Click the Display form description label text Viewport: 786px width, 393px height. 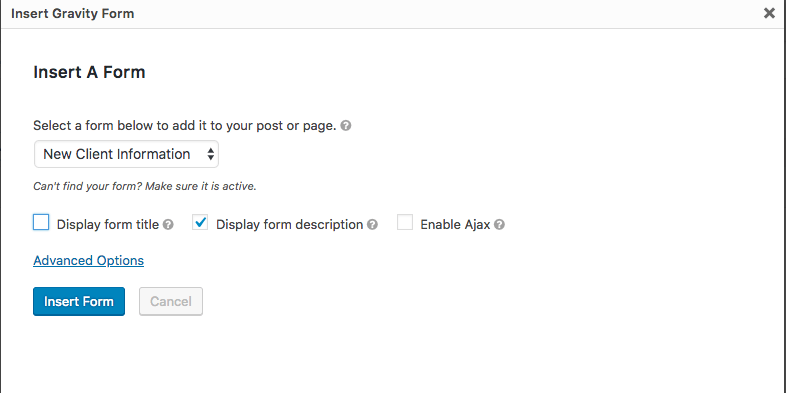click(289, 225)
